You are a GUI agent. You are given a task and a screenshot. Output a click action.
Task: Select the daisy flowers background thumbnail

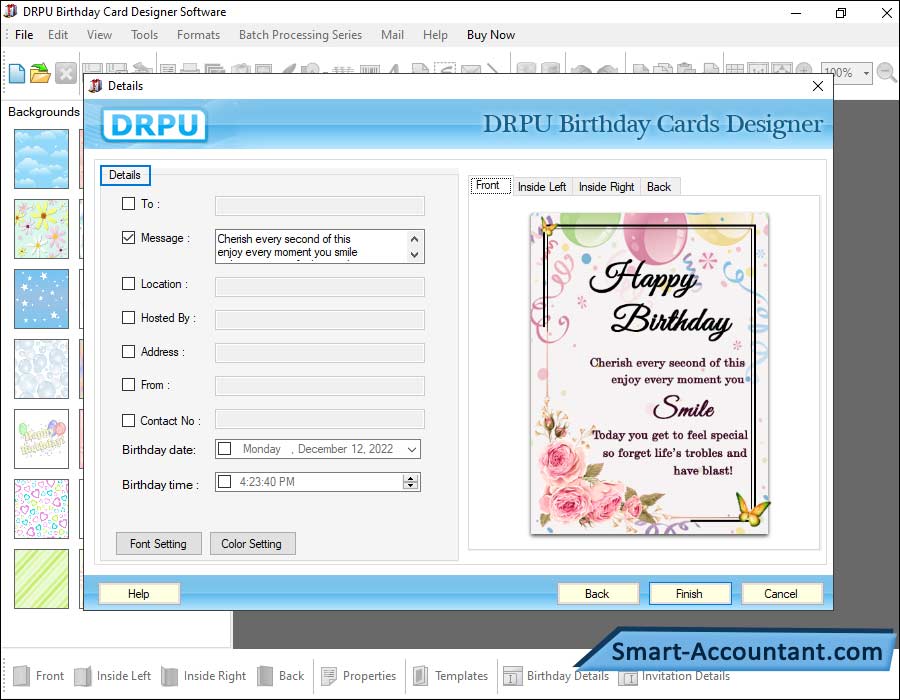[41, 229]
